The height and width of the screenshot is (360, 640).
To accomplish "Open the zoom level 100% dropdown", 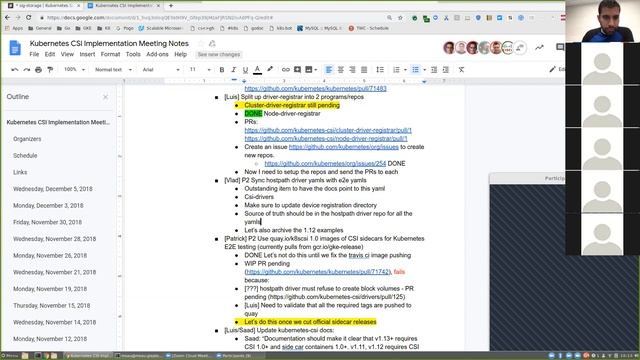I will pyautogui.click(x=75, y=70).
